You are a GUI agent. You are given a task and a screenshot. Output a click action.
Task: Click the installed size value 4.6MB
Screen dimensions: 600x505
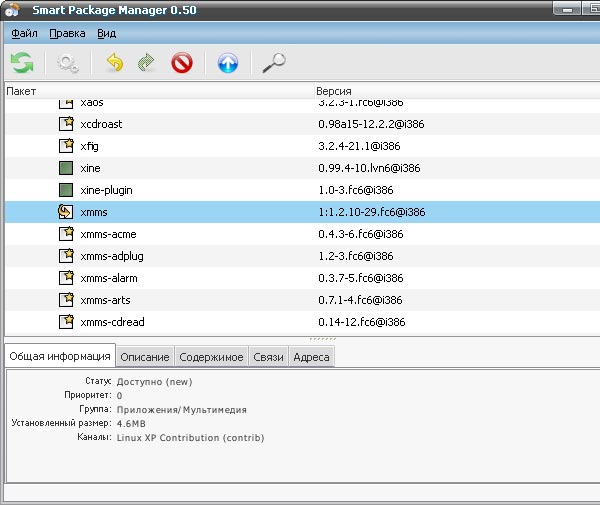tap(131, 424)
